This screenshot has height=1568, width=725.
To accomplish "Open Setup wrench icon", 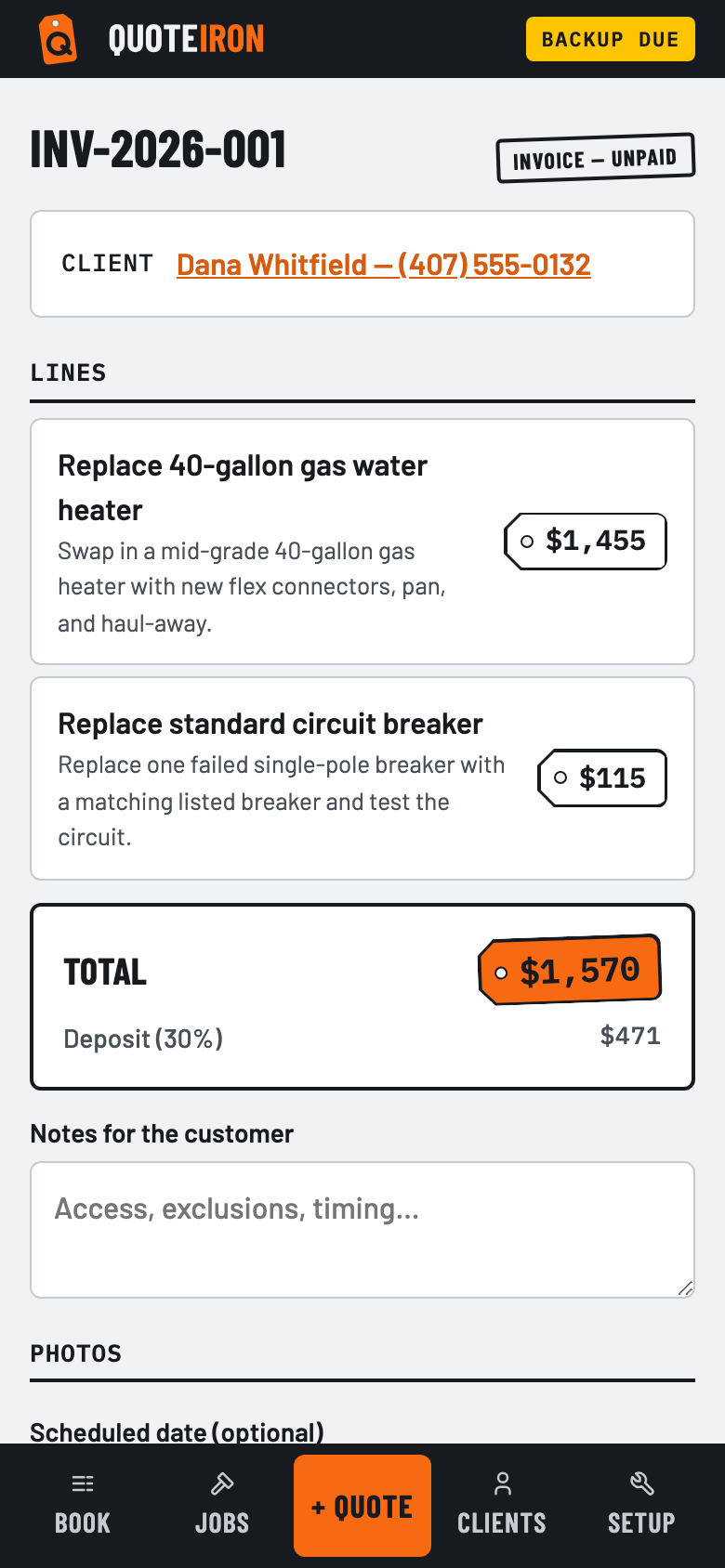I will pos(641,1483).
